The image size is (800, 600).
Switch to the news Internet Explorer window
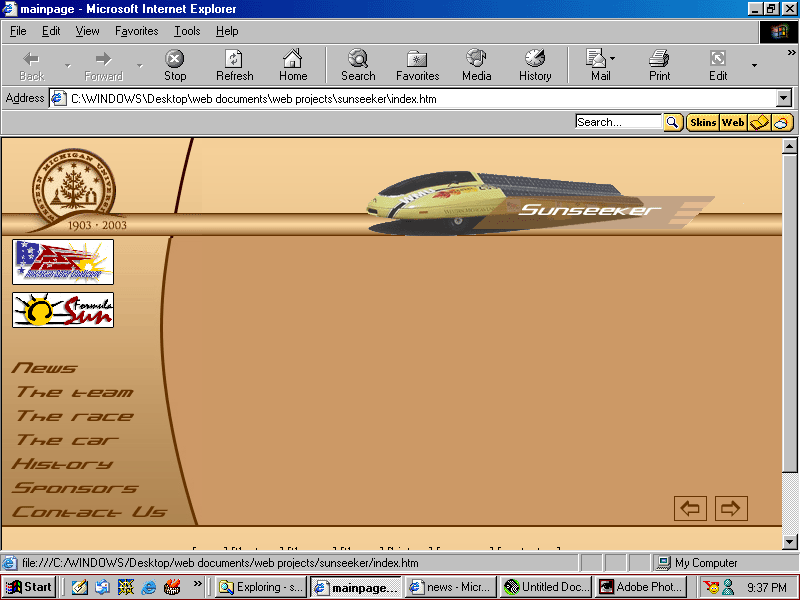pos(451,587)
